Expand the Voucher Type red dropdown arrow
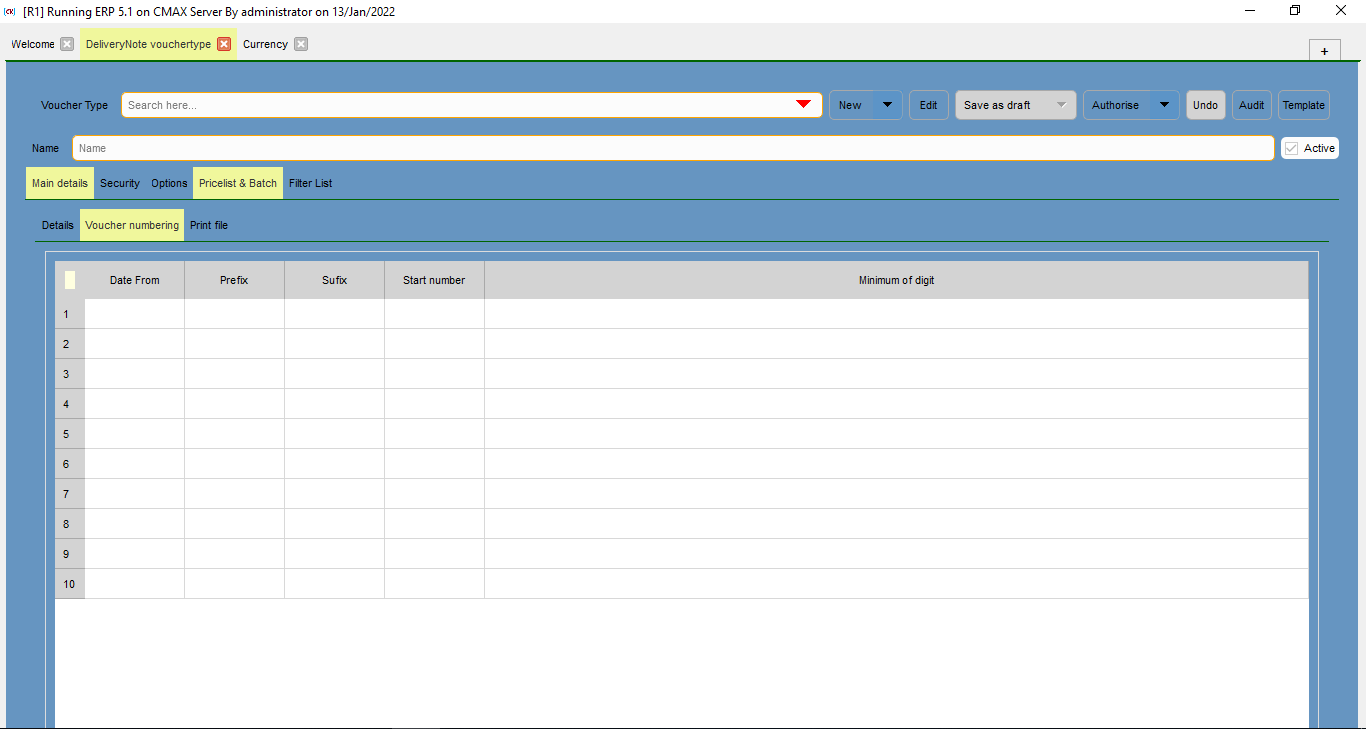This screenshot has height=729, width=1366. pos(803,105)
